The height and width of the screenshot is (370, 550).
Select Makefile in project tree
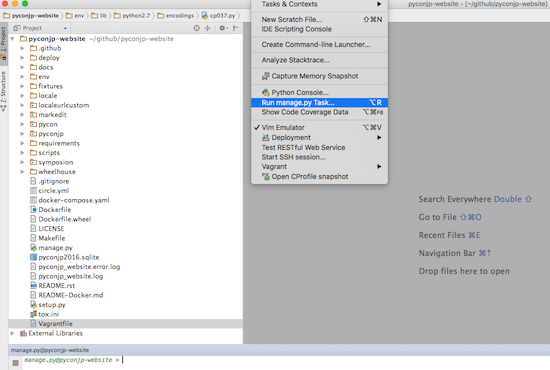click(52, 238)
